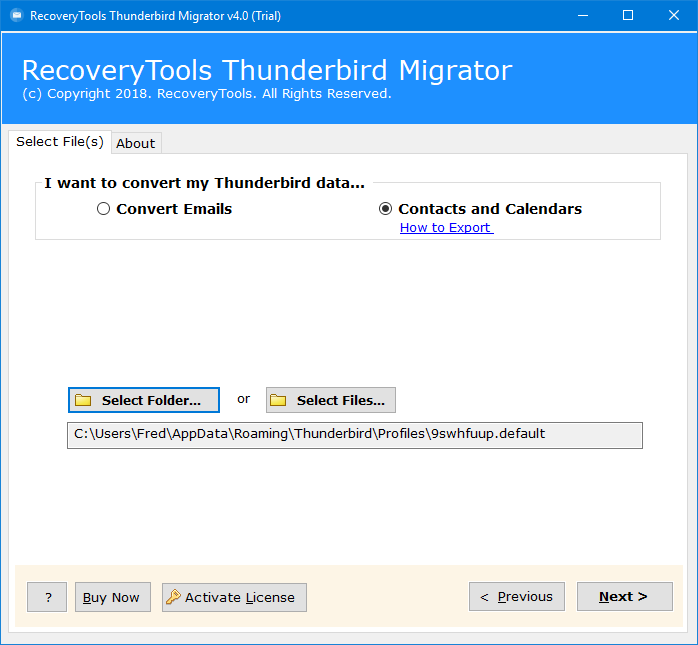Open the Select File(s) tab

[x=60, y=142]
